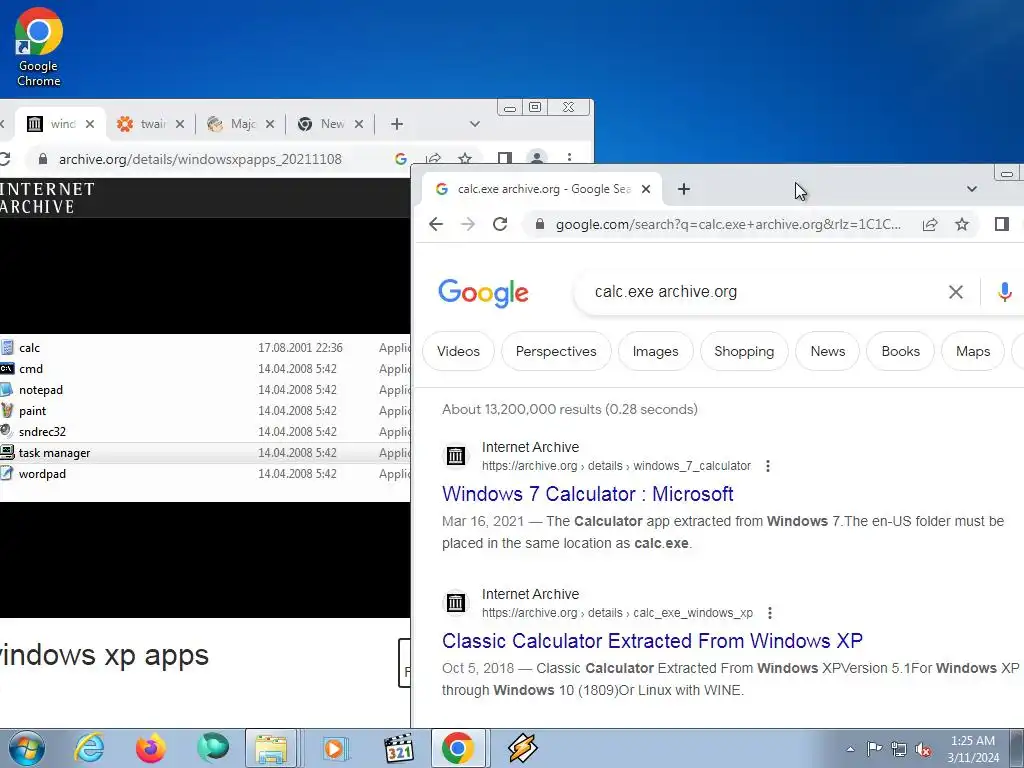Click the muted volume icon in system tray
The image size is (1024, 768).
923,749
